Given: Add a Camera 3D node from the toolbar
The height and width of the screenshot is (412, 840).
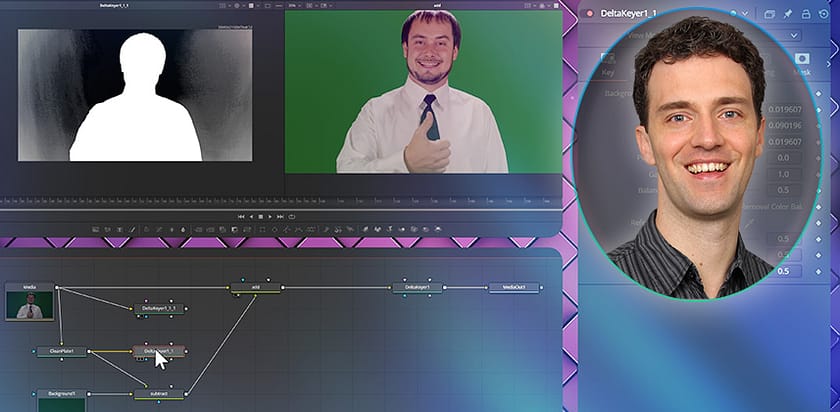Looking at the screenshot, I should (x=413, y=229).
